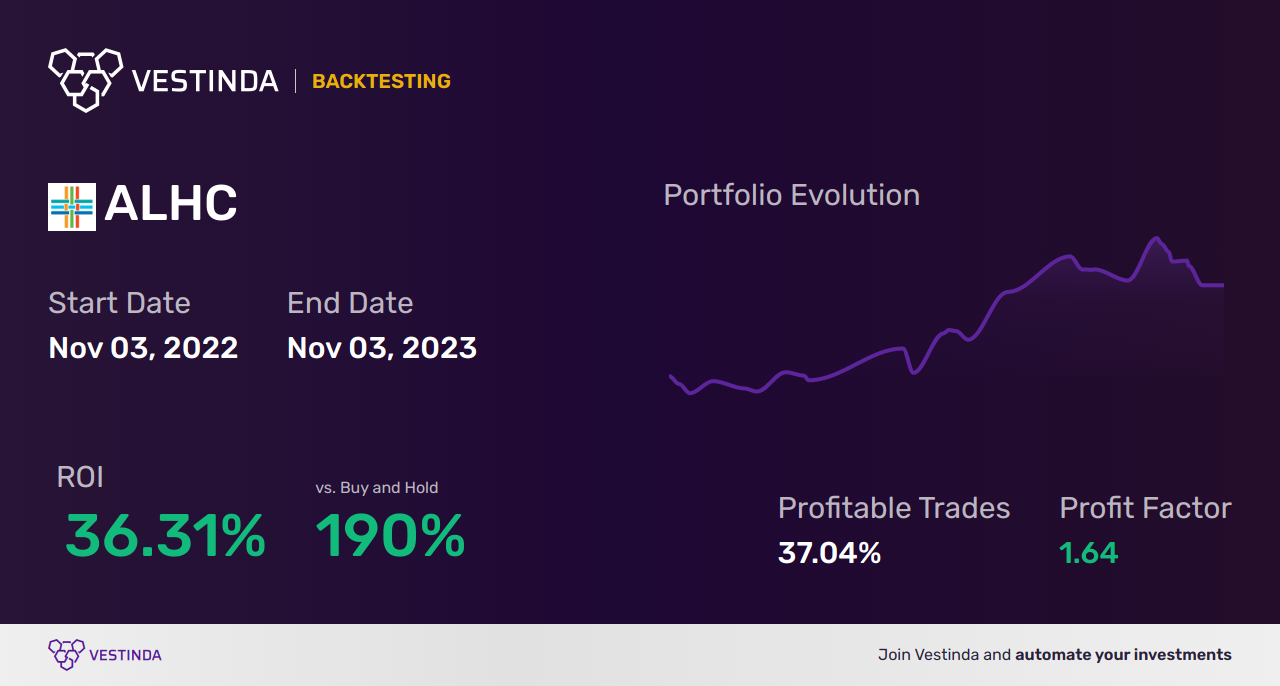Click the Profit Factor label
Screen dimensions: 1280x686
point(1145,508)
